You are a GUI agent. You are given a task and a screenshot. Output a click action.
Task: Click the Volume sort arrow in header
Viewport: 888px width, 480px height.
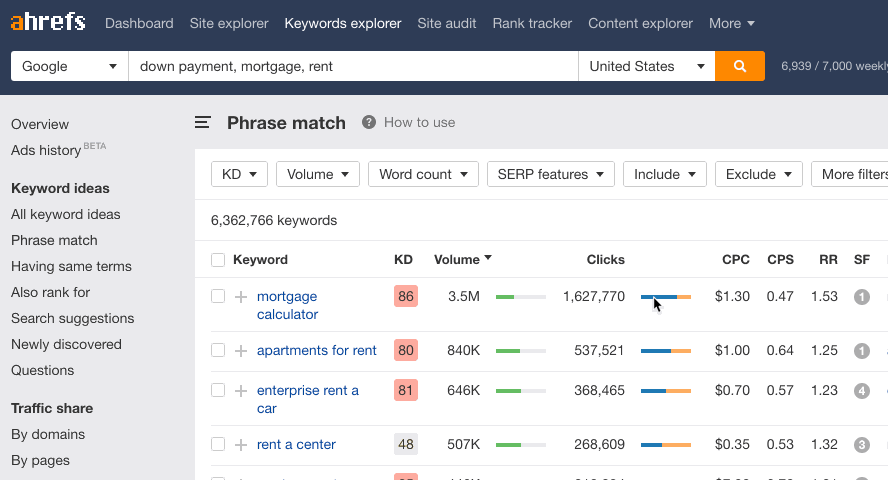click(488, 258)
